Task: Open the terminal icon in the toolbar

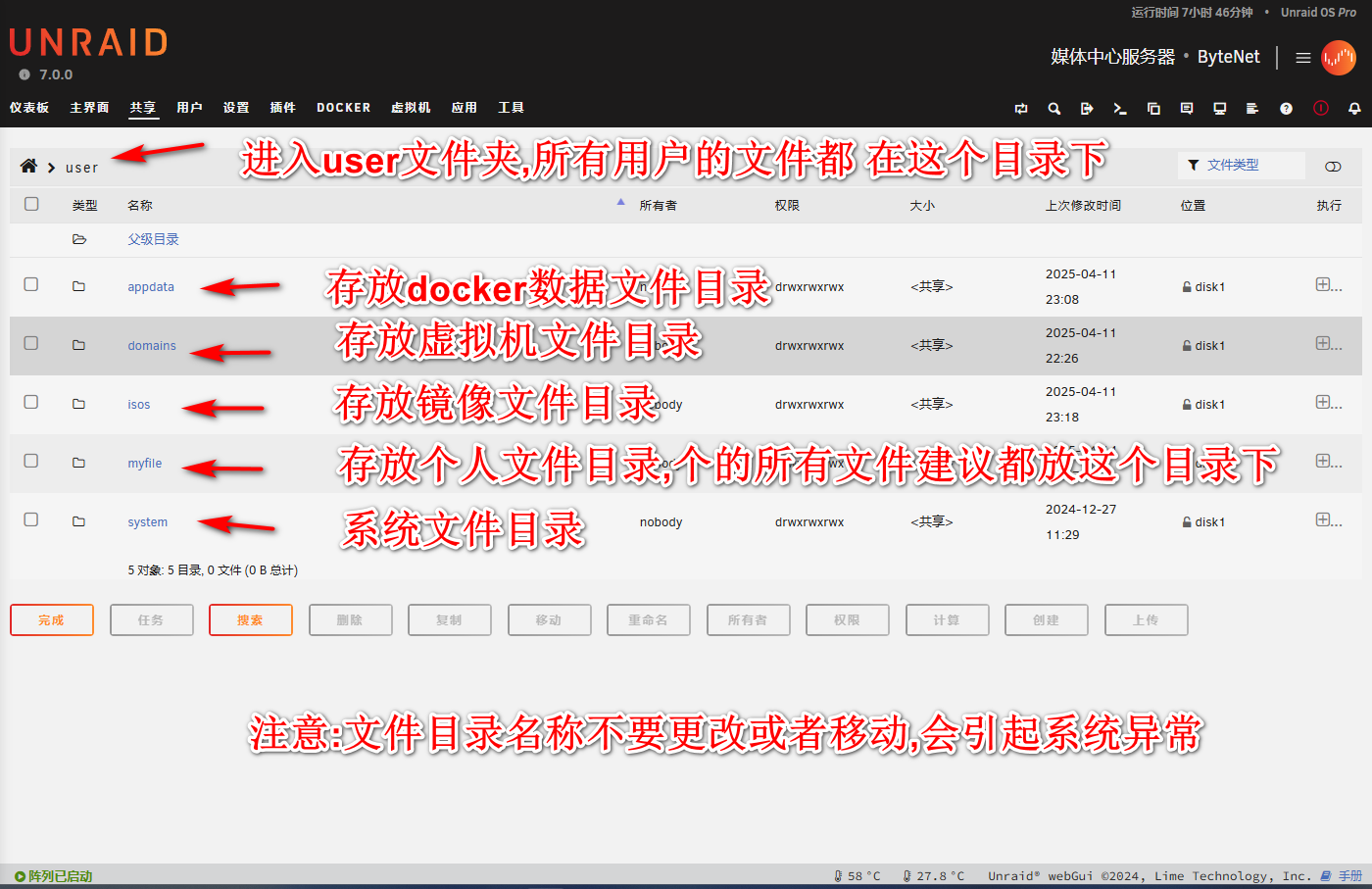Action: pos(1120,109)
